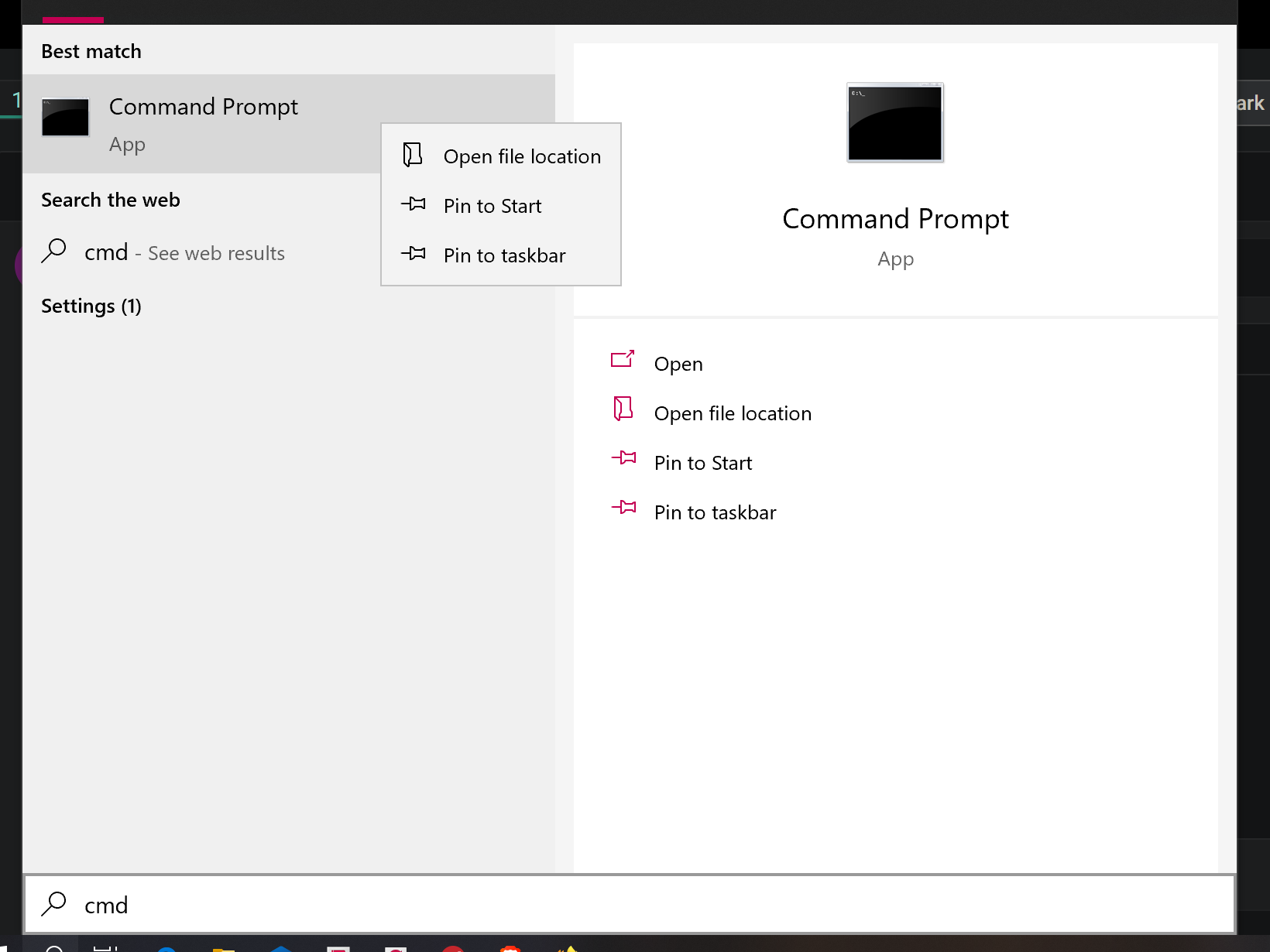Click the search box containing cmd
This screenshot has width=1270, height=952.
620,904
